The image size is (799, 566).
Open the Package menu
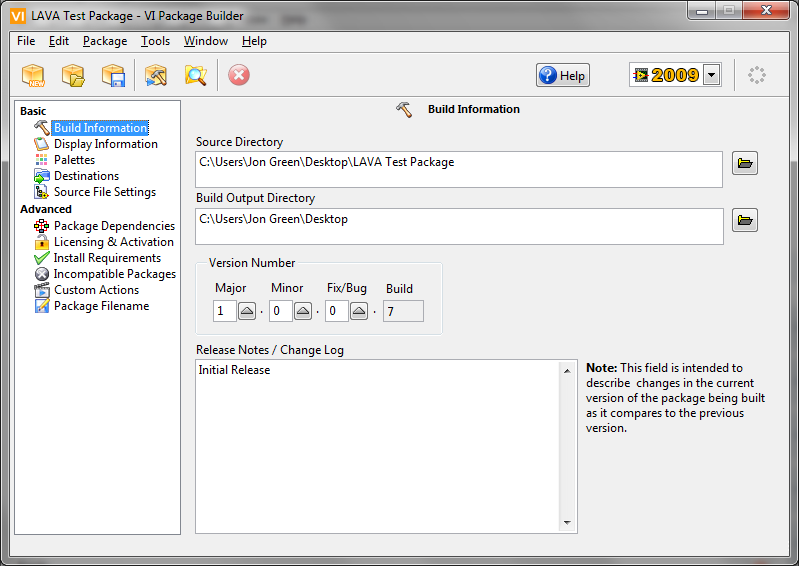click(x=105, y=41)
